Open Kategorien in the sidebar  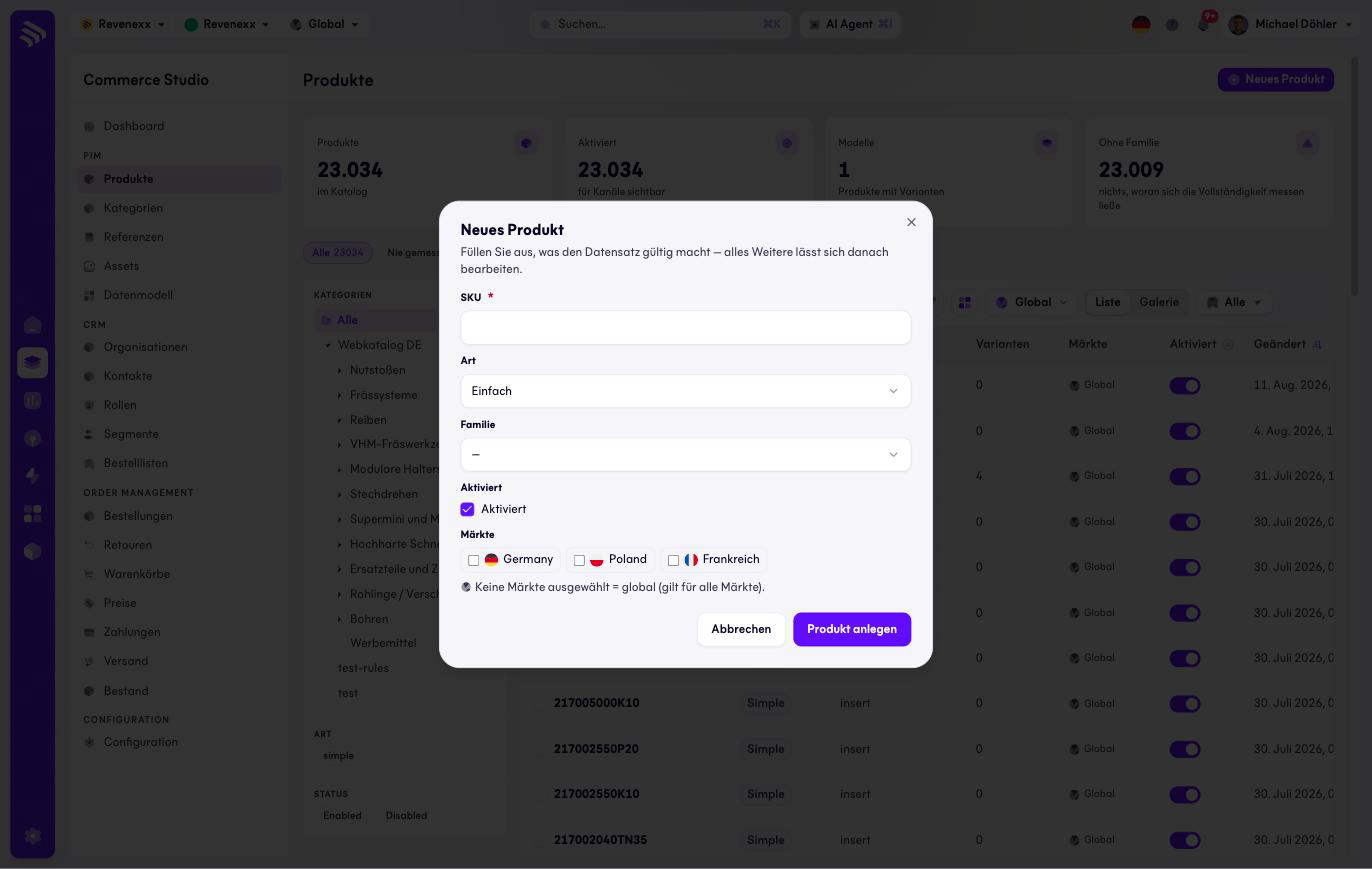[133, 208]
